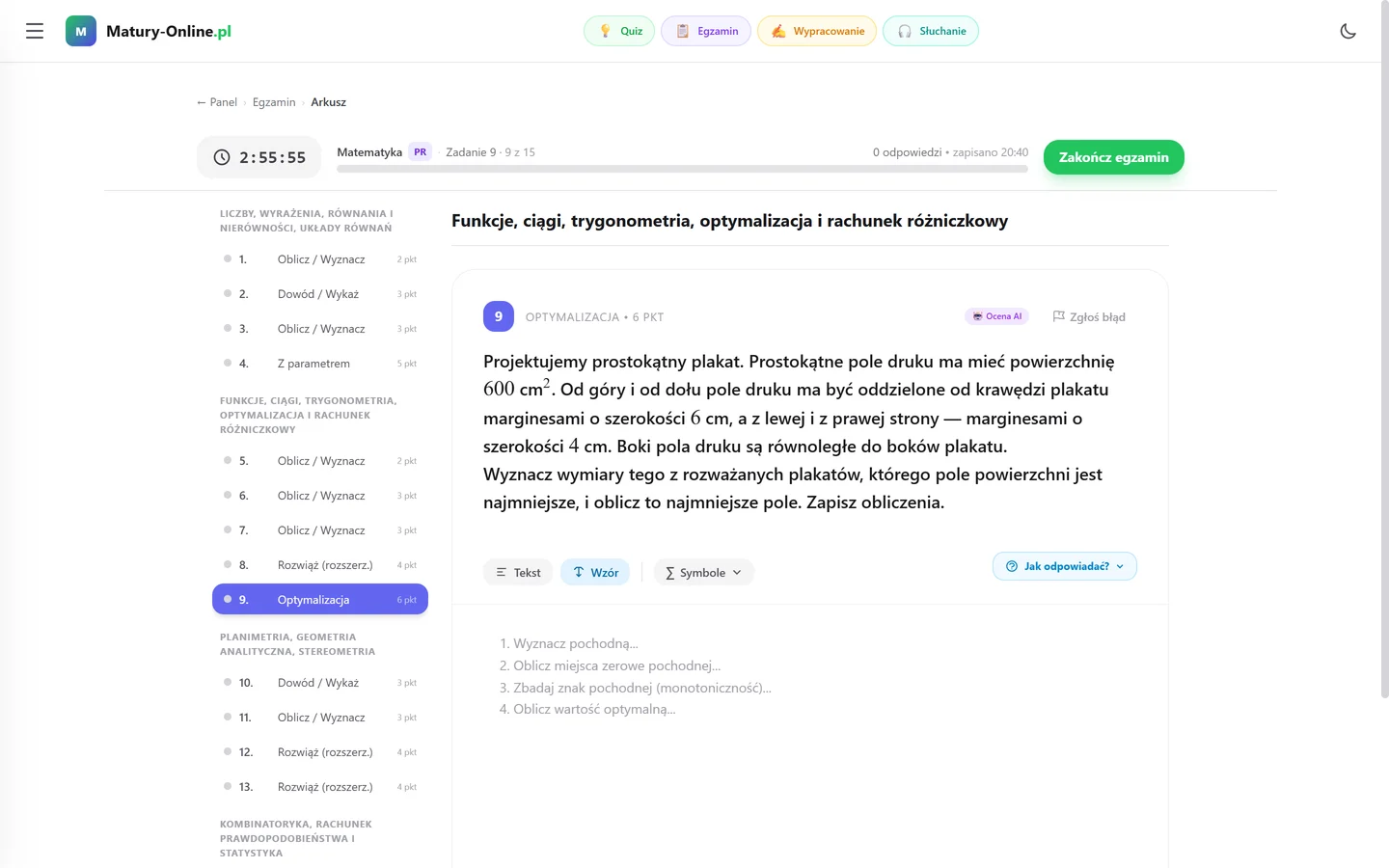Select task 1 Oblicz / Wyznacz

(x=320, y=259)
